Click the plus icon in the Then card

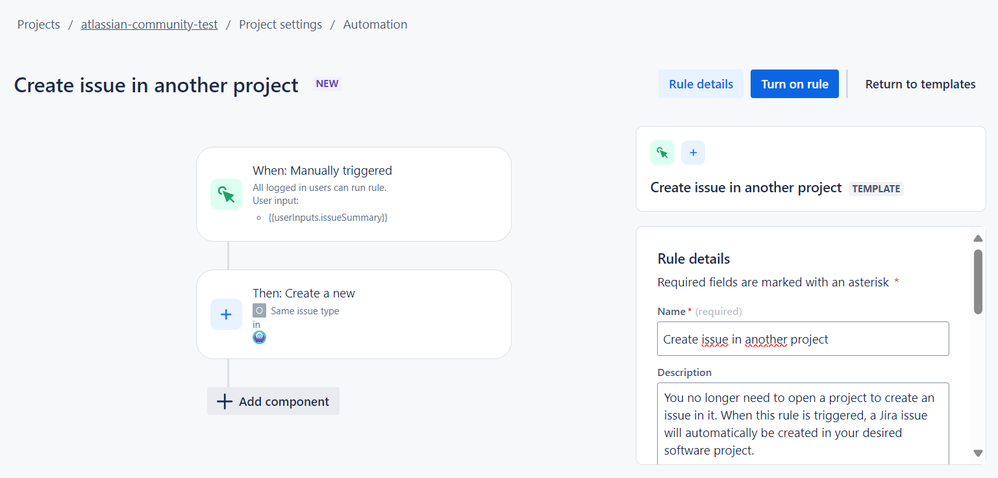click(x=226, y=314)
